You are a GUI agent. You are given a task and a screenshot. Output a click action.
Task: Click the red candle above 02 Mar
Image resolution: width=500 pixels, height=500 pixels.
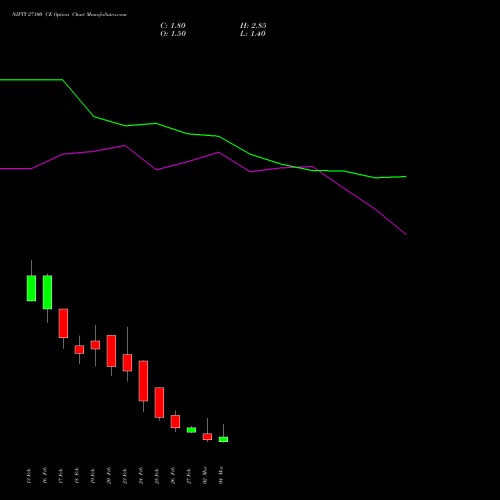click(x=207, y=437)
